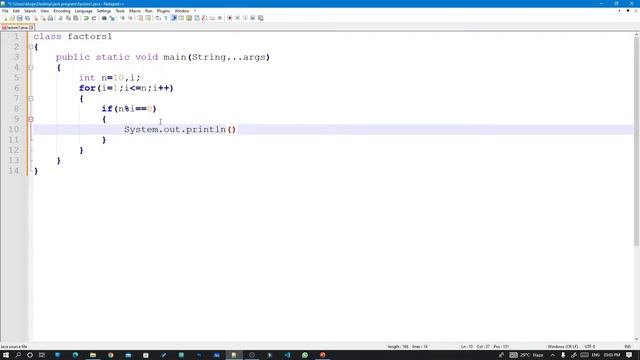Show the Document List panel
The image size is (640, 360).
pos(197,18)
